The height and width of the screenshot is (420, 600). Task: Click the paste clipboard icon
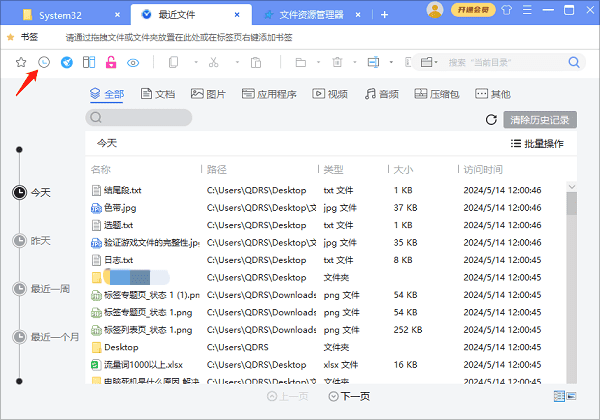pos(256,62)
